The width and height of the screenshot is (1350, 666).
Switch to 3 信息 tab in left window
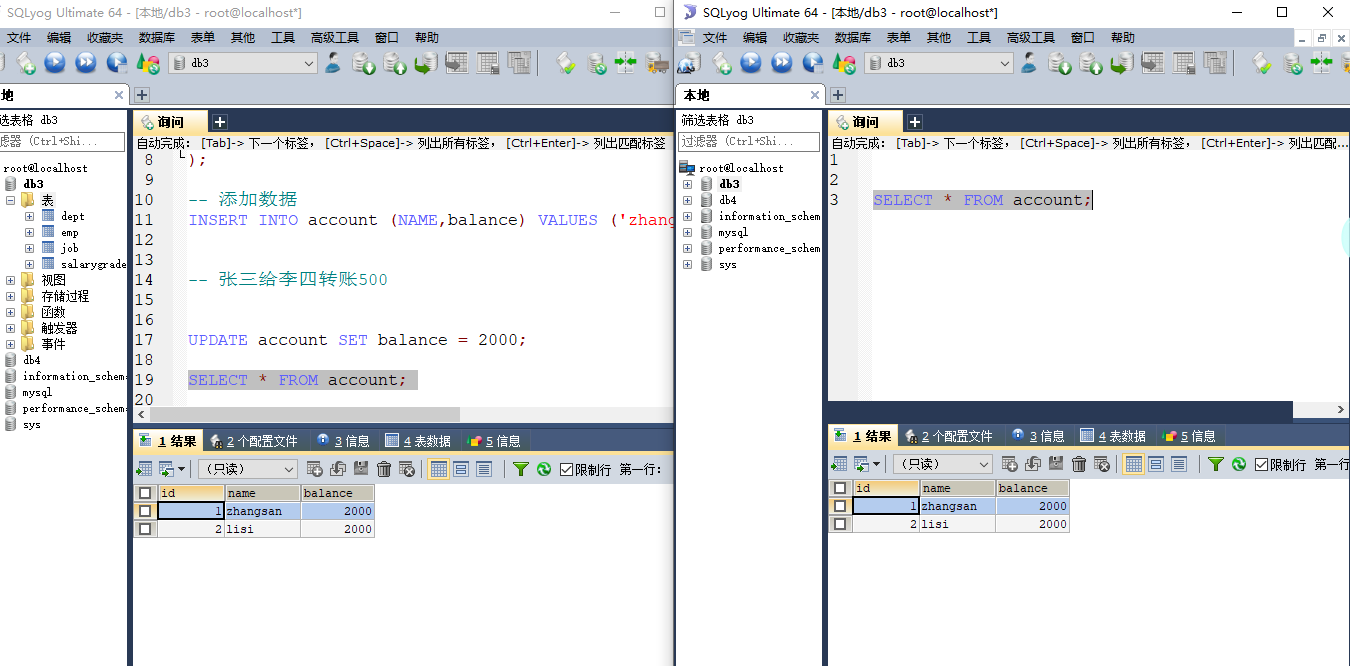click(x=342, y=441)
